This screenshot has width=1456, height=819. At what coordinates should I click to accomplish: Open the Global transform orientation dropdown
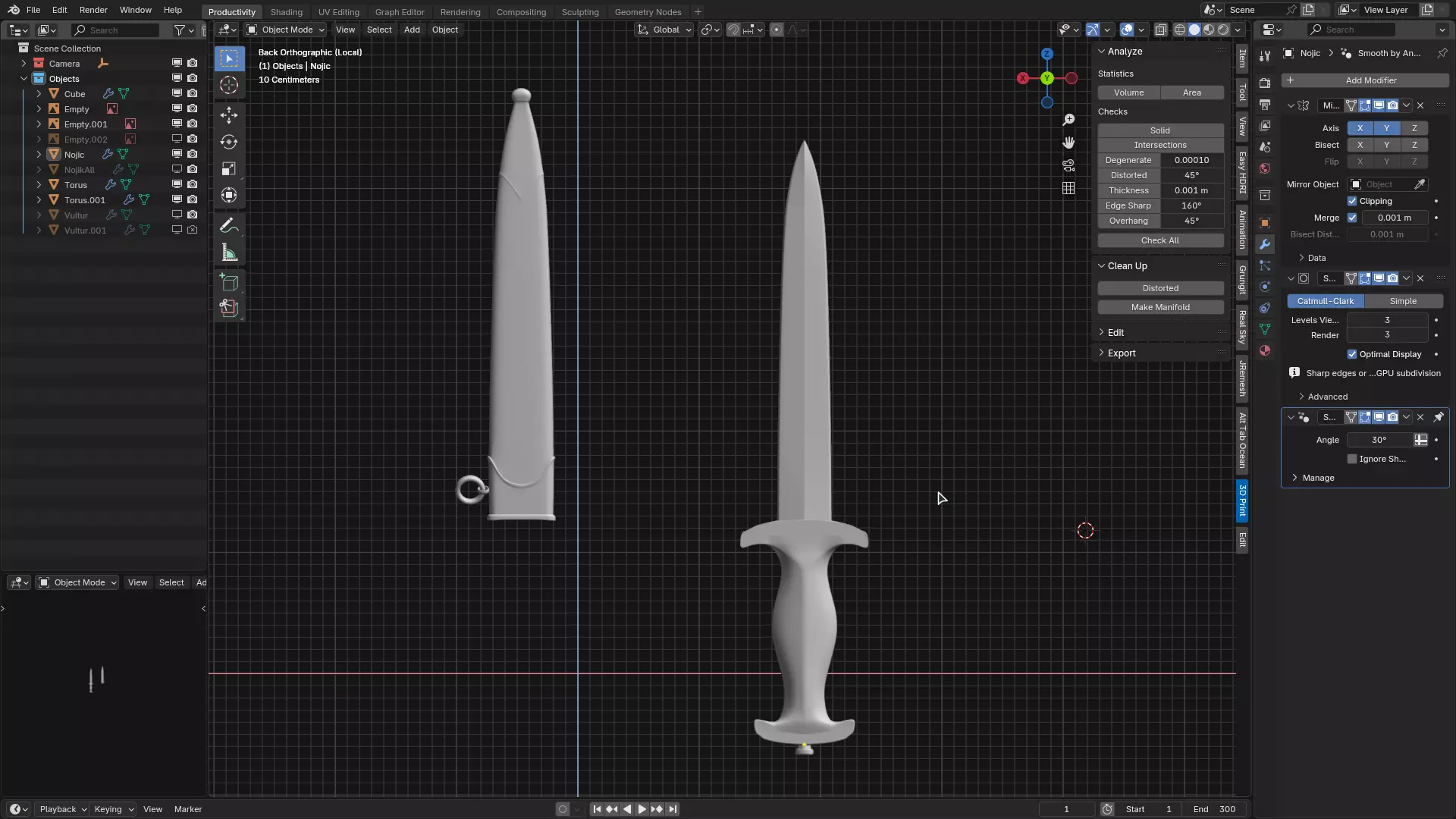(665, 30)
